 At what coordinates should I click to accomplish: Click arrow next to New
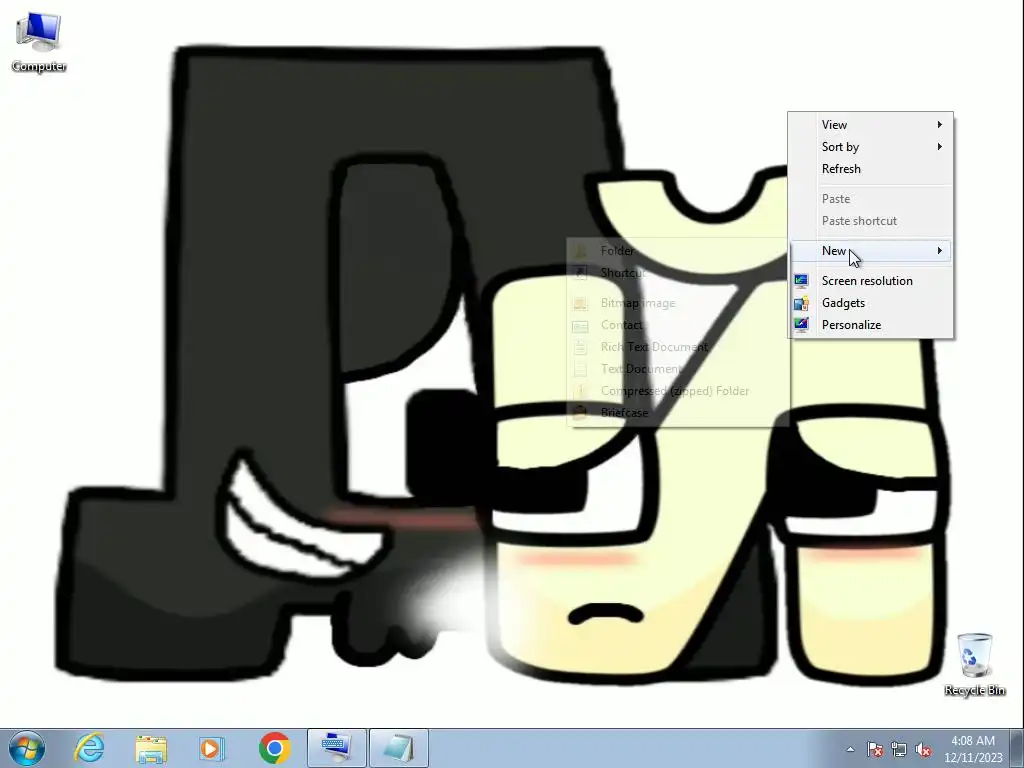[940, 251]
